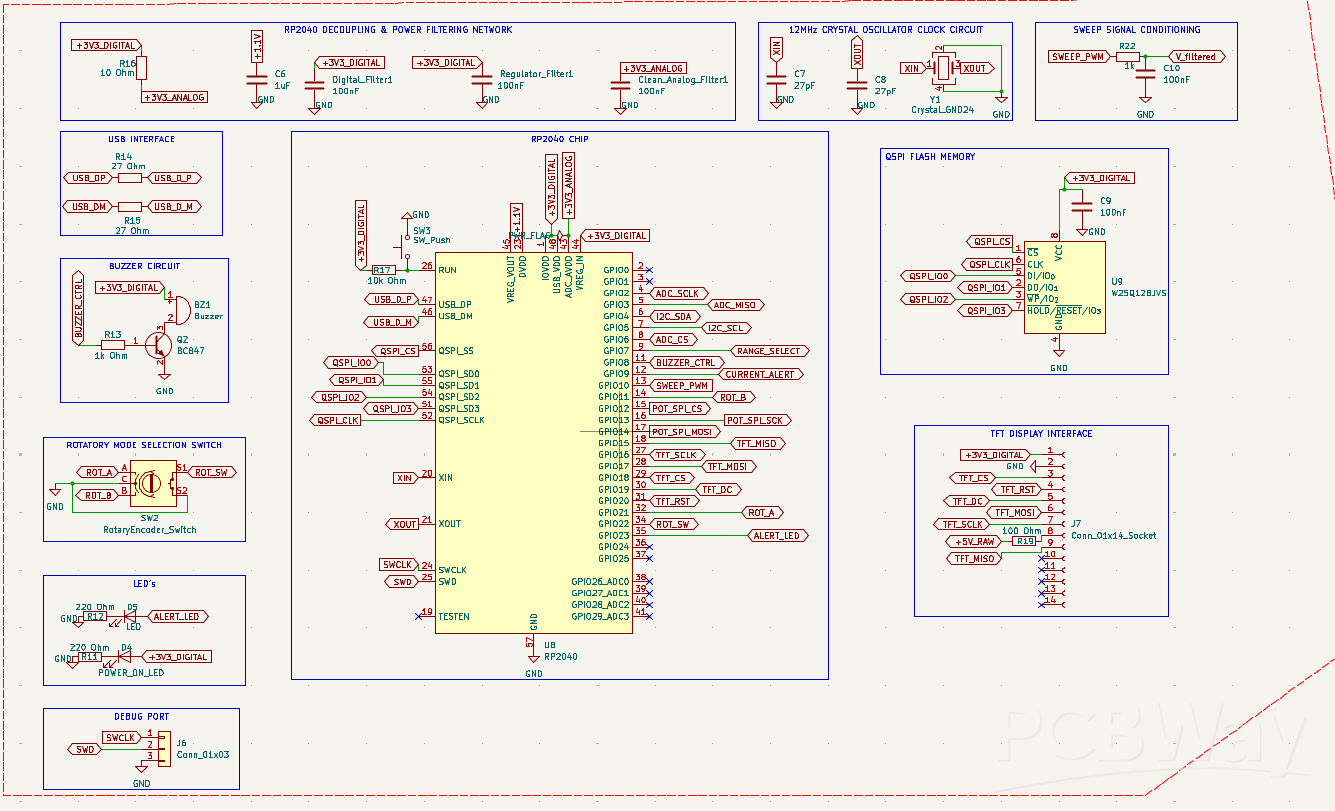Select the D4 power-on LED symbol
Viewport: 1335px width, 811px height.
click(125, 657)
